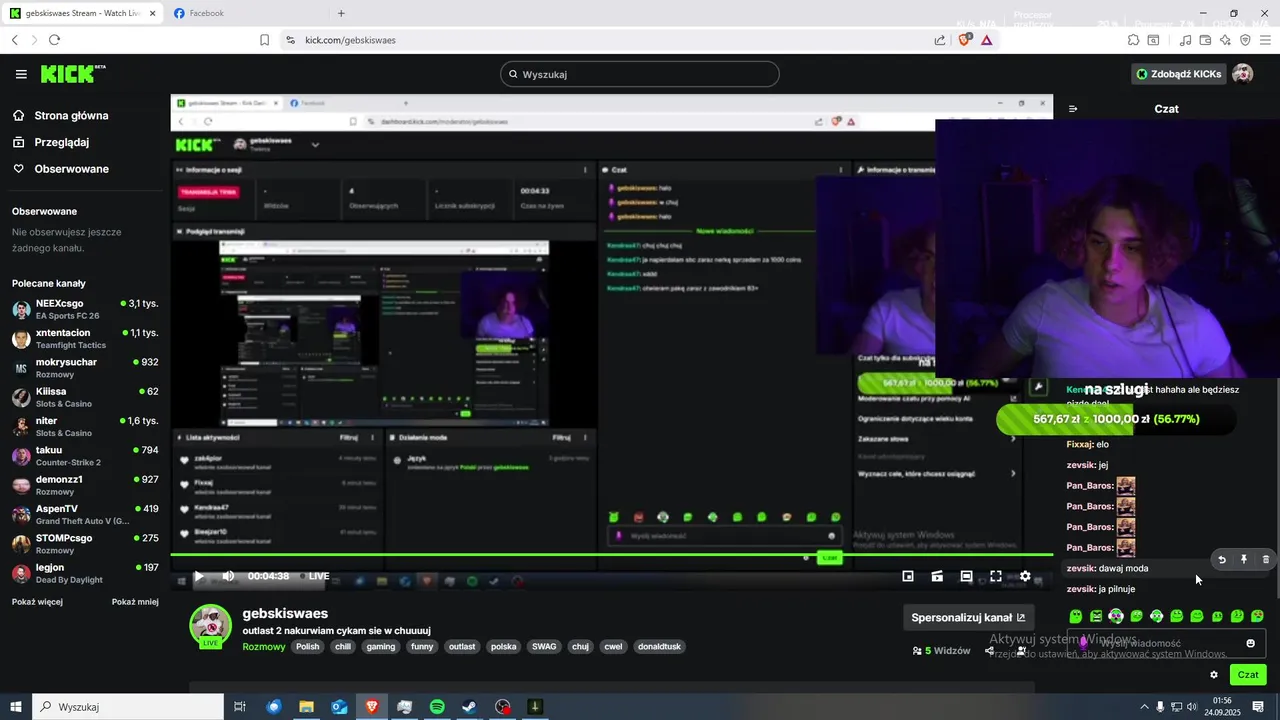This screenshot has height=720, width=1280.
Task: Open Brave VPN shield icon
Action: coord(1245,40)
